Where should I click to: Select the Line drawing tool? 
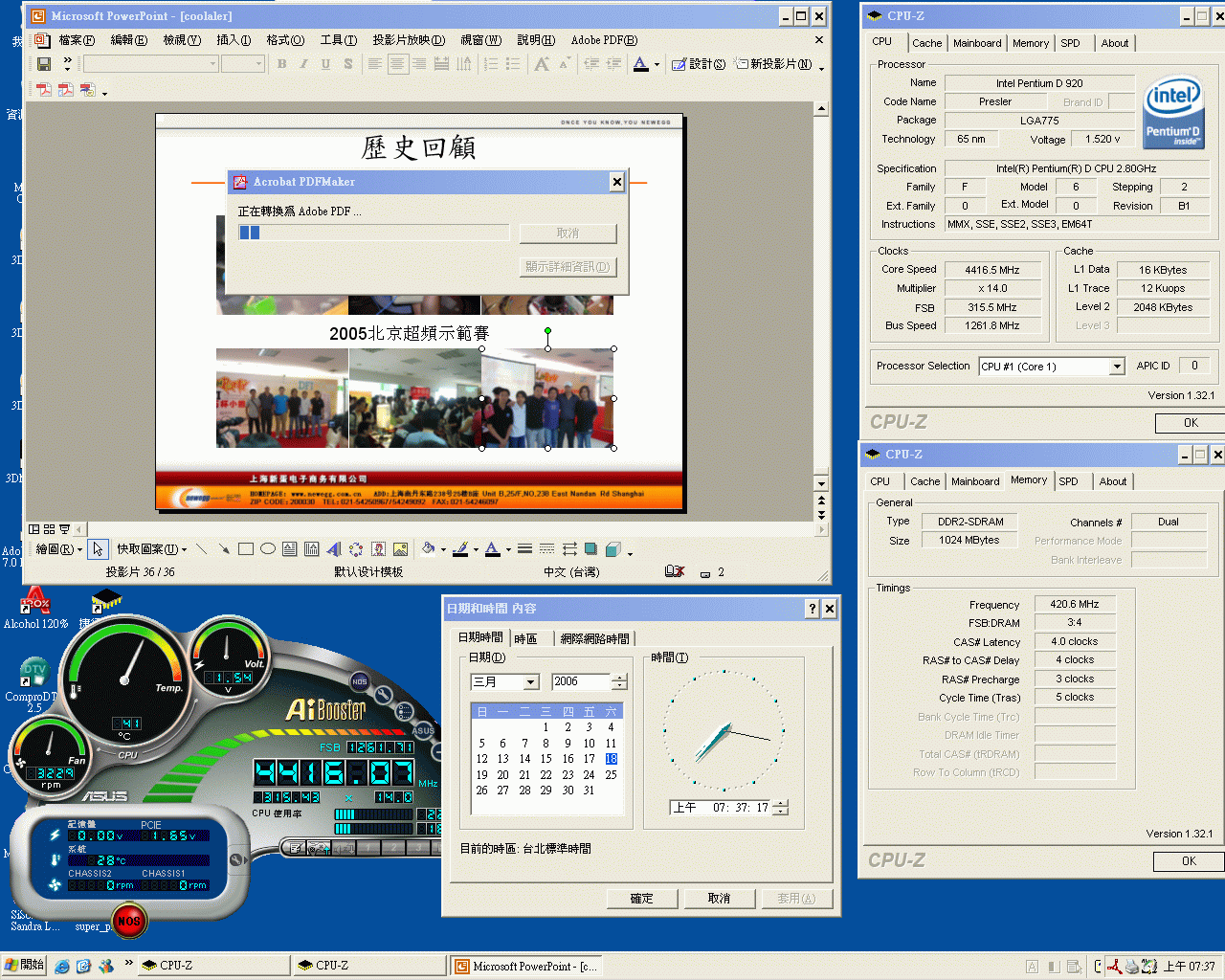coord(201,549)
